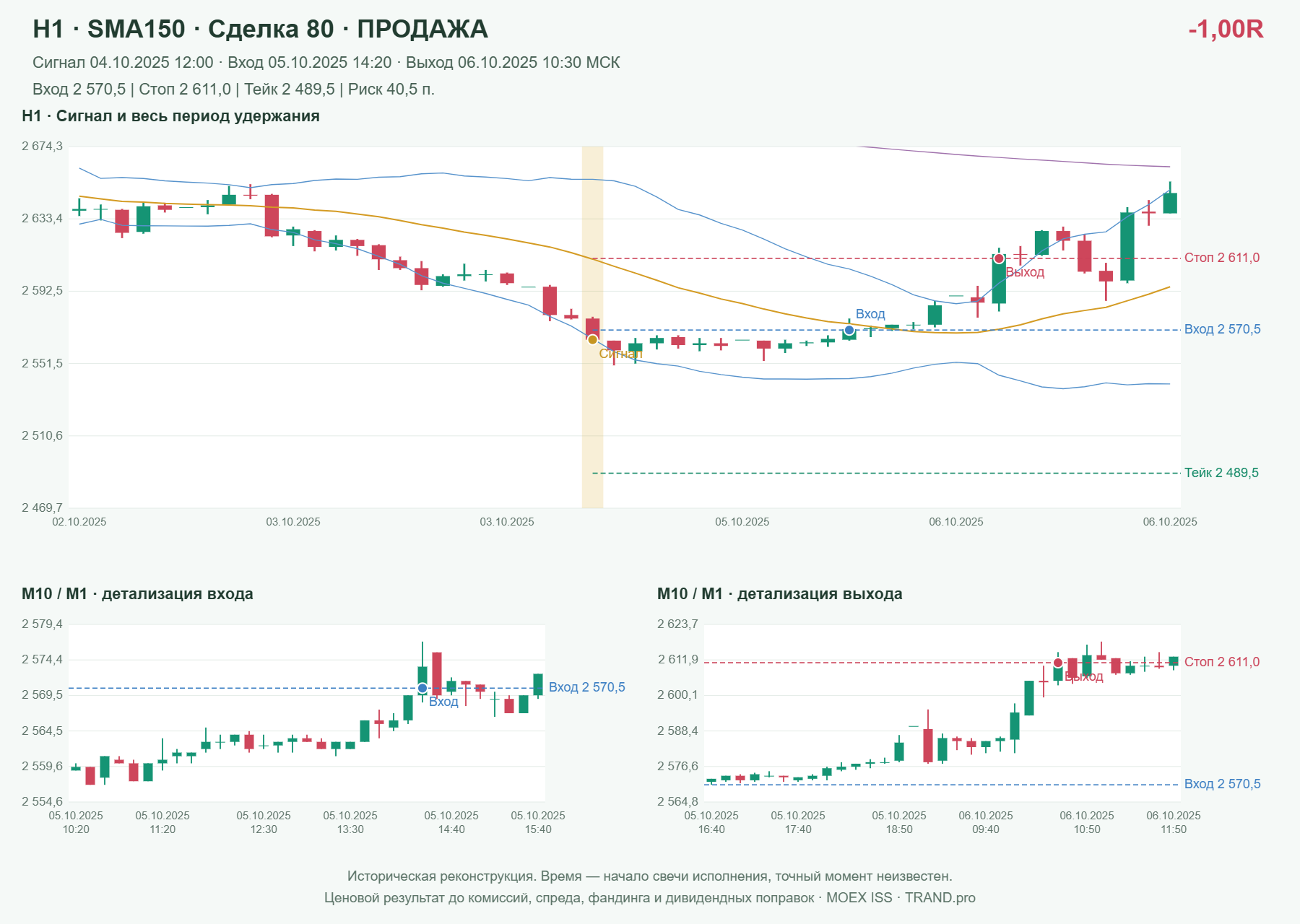The width and height of the screenshot is (1300, 924).
Task: Click the blue entry dot in entry detail chart
Action: [x=422, y=688]
